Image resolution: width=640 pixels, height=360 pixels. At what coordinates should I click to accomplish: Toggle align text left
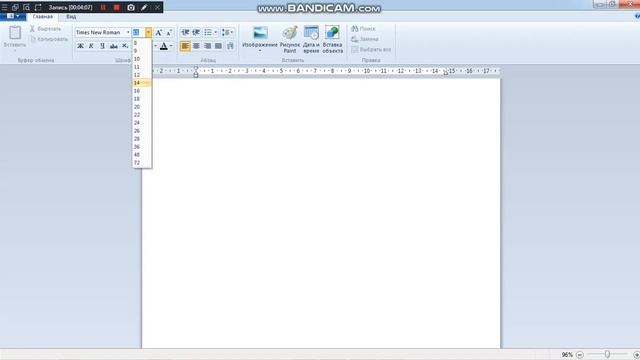pyautogui.click(x=185, y=46)
